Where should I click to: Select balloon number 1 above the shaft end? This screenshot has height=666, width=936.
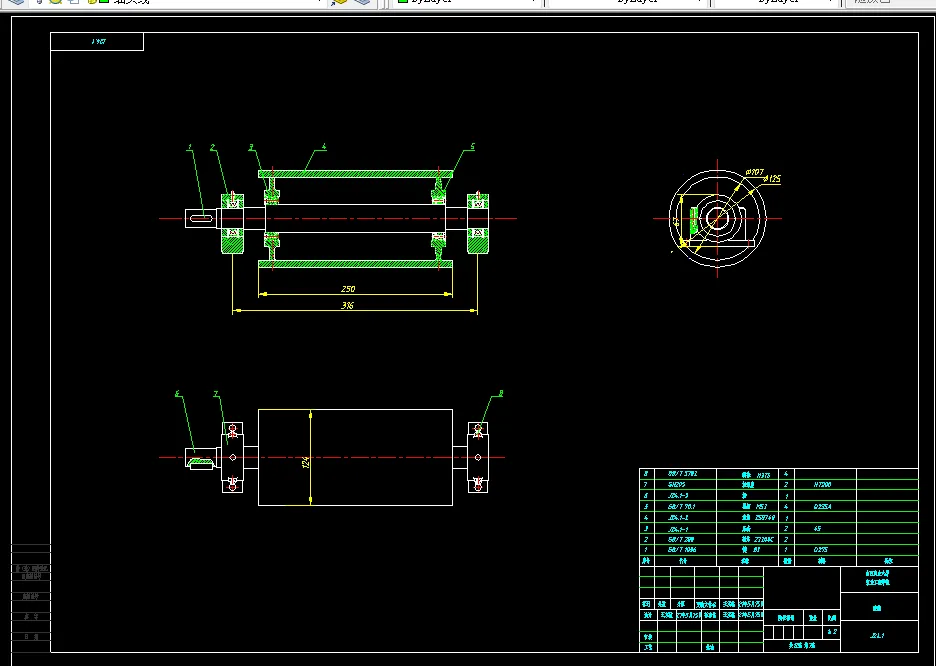coord(190,146)
